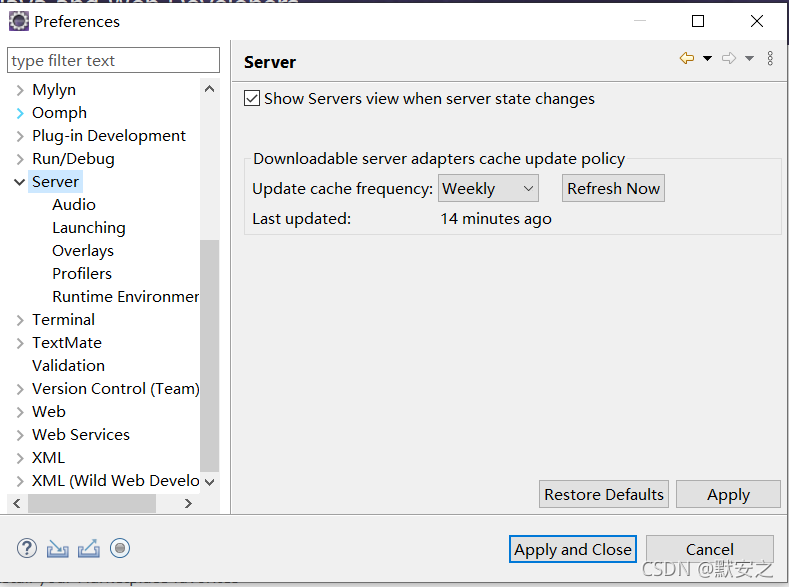Click the Refresh Now button
Image resolution: width=789 pixels, height=587 pixels.
point(613,188)
